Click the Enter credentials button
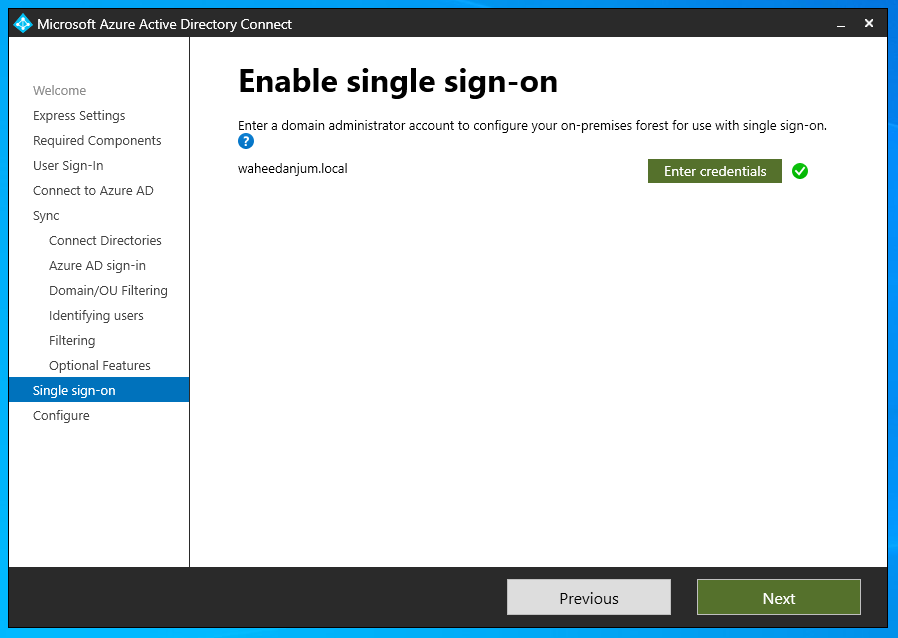Image resolution: width=898 pixels, height=638 pixels. click(715, 171)
